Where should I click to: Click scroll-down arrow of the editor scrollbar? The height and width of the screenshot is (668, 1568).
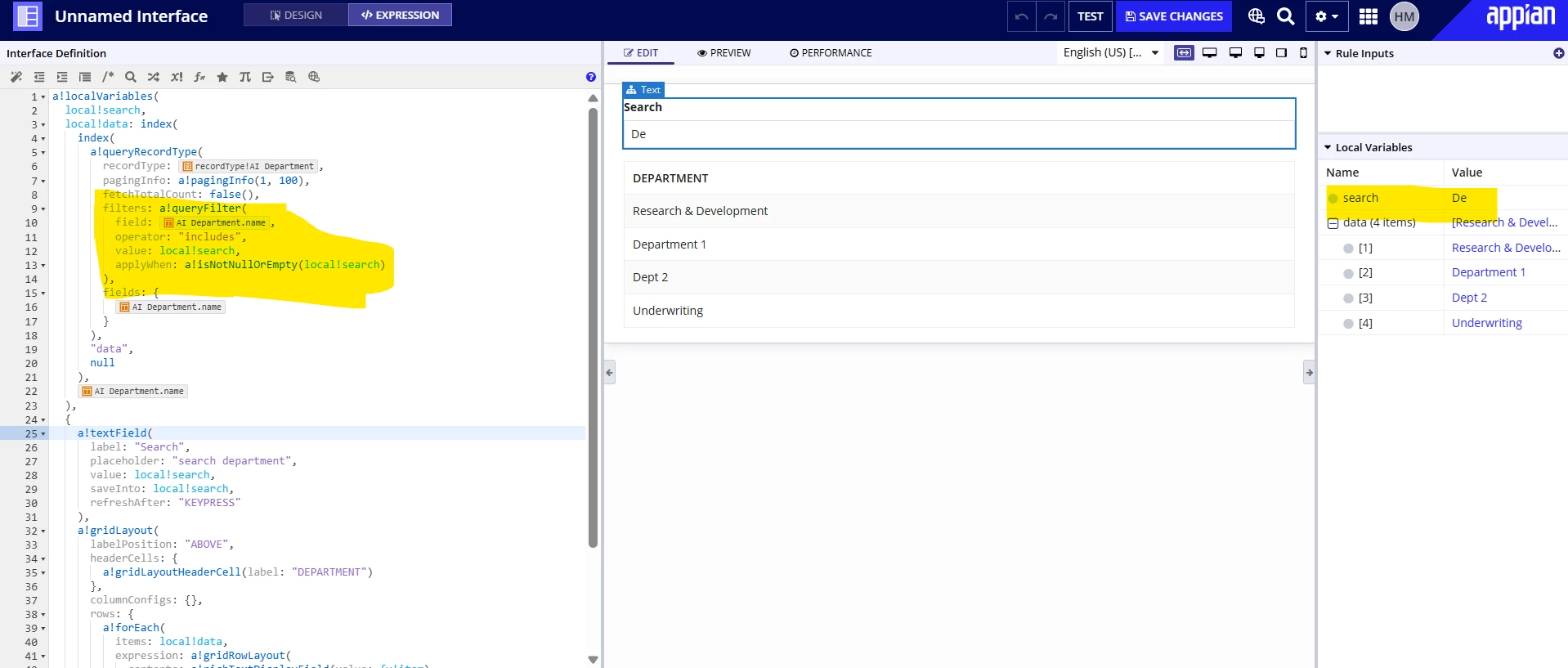[x=593, y=659]
